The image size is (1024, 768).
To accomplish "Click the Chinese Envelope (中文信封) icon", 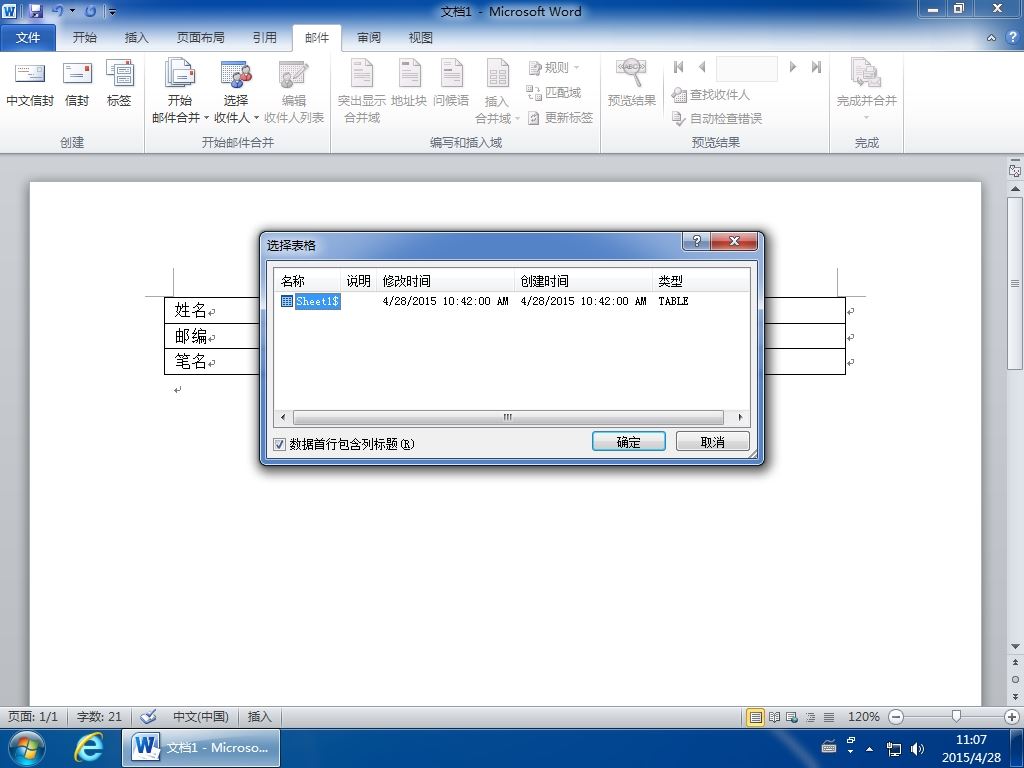I will pyautogui.click(x=29, y=84).
